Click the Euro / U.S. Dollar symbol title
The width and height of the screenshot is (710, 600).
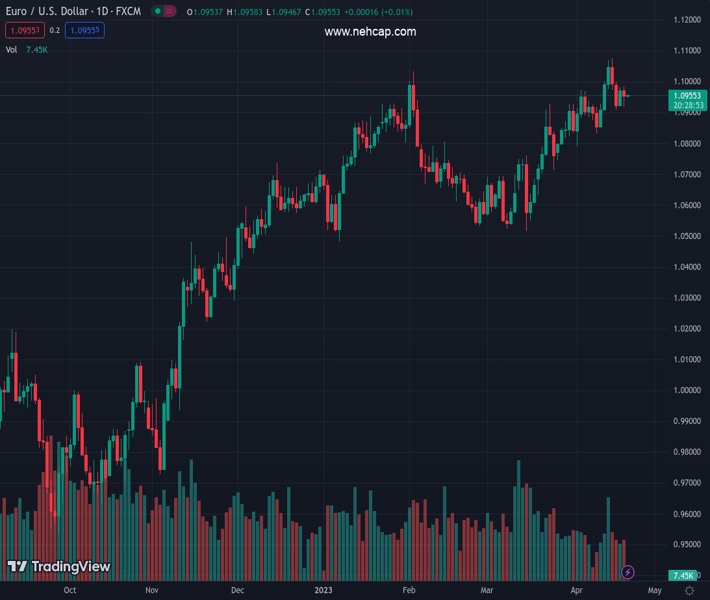72,11
